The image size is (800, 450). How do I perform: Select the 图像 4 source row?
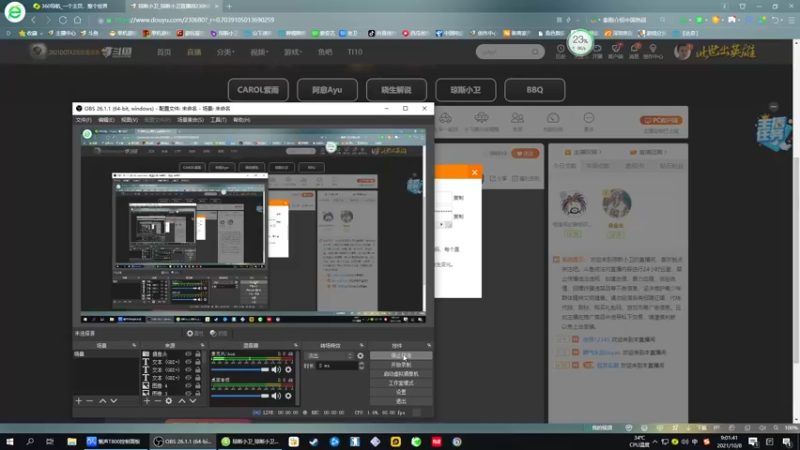[x=172, y=386]
